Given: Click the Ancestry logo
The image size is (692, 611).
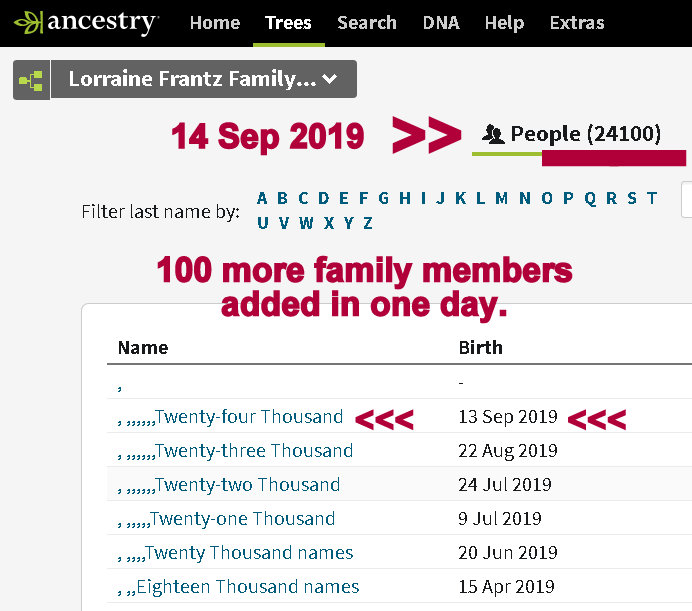Looking at the screenshot, I should point(86,22).
